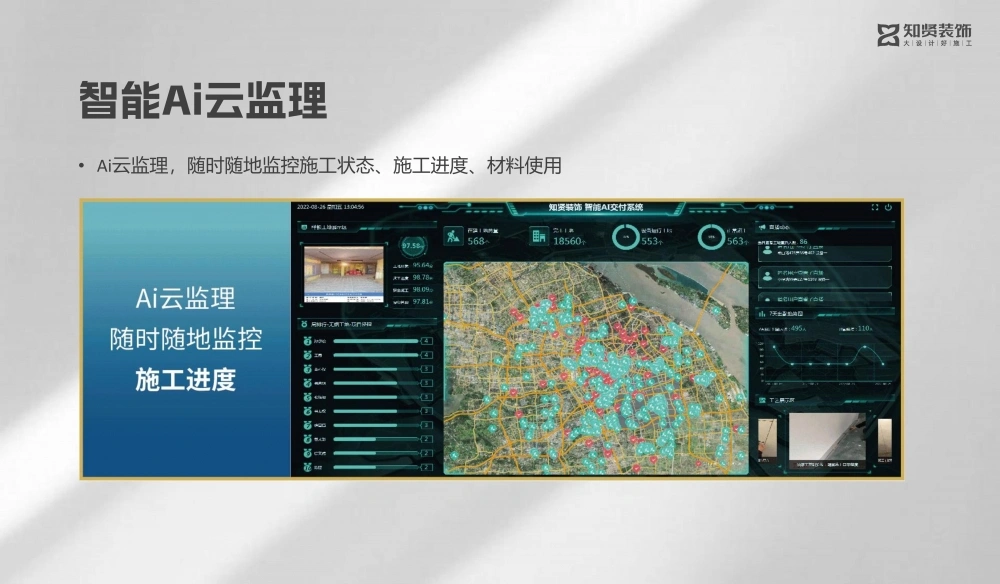Click the icon in the live video panel header
This screenshot has width=1000, height=584.
[304, 227]
